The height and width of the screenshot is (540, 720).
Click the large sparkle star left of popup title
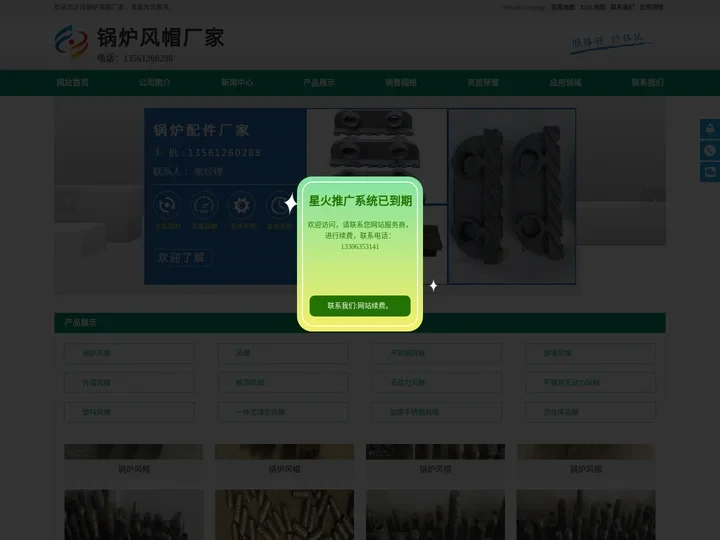point(291,204)
